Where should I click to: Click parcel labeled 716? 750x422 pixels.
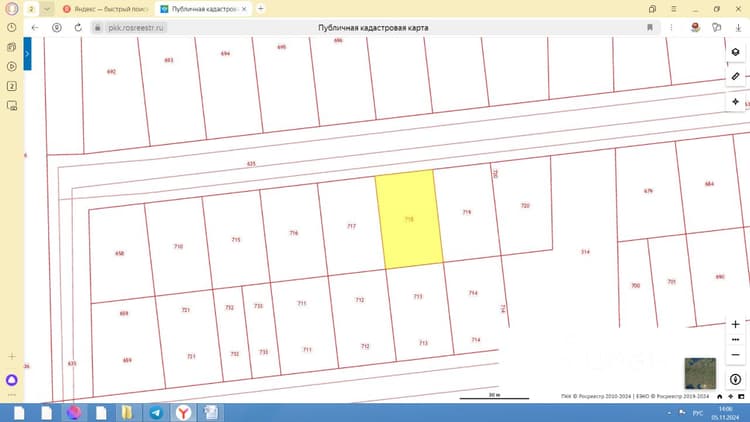tap(294, 233)
